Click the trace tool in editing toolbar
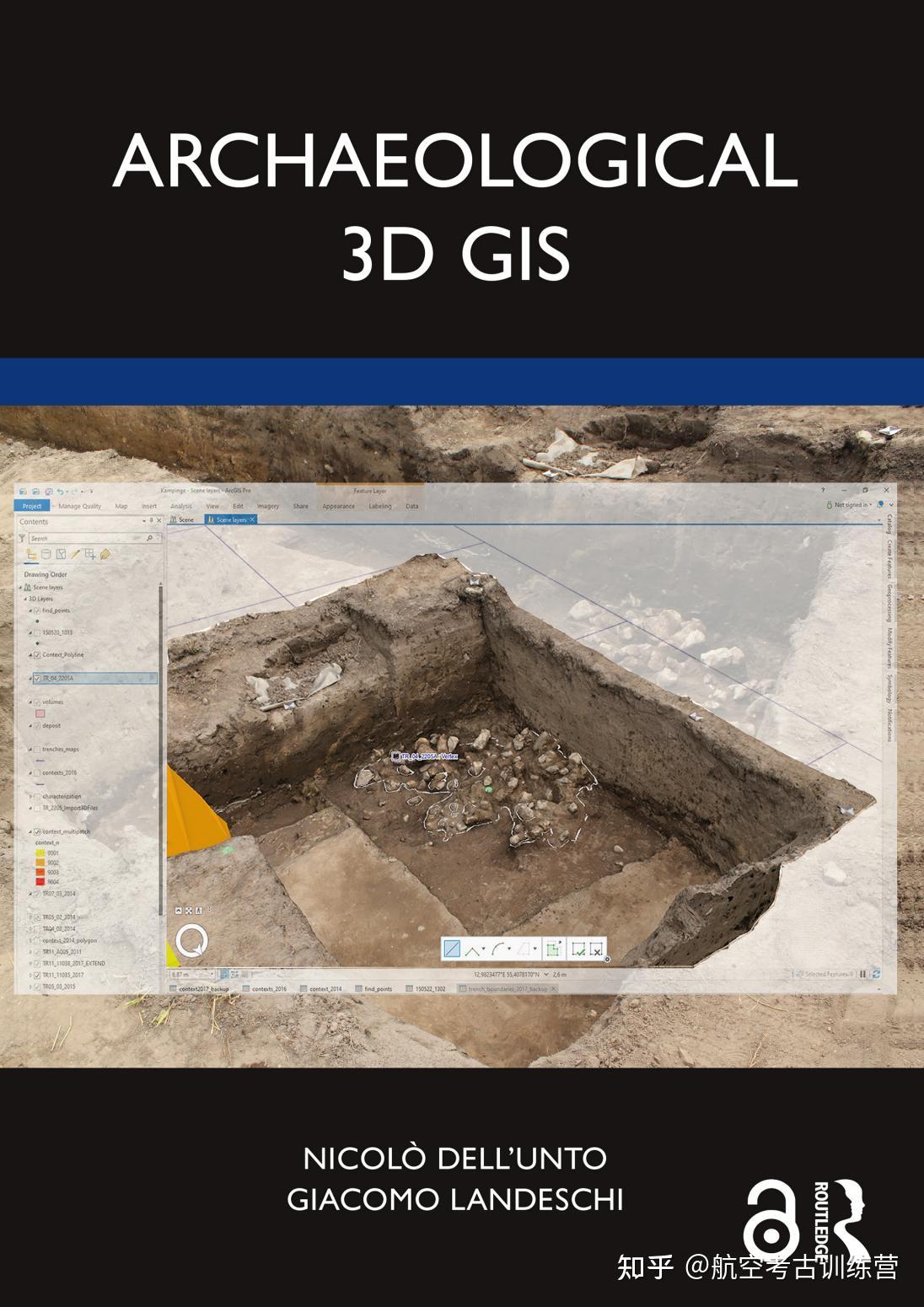This screenshot has height=1307, width=924. tap(524, 949)
